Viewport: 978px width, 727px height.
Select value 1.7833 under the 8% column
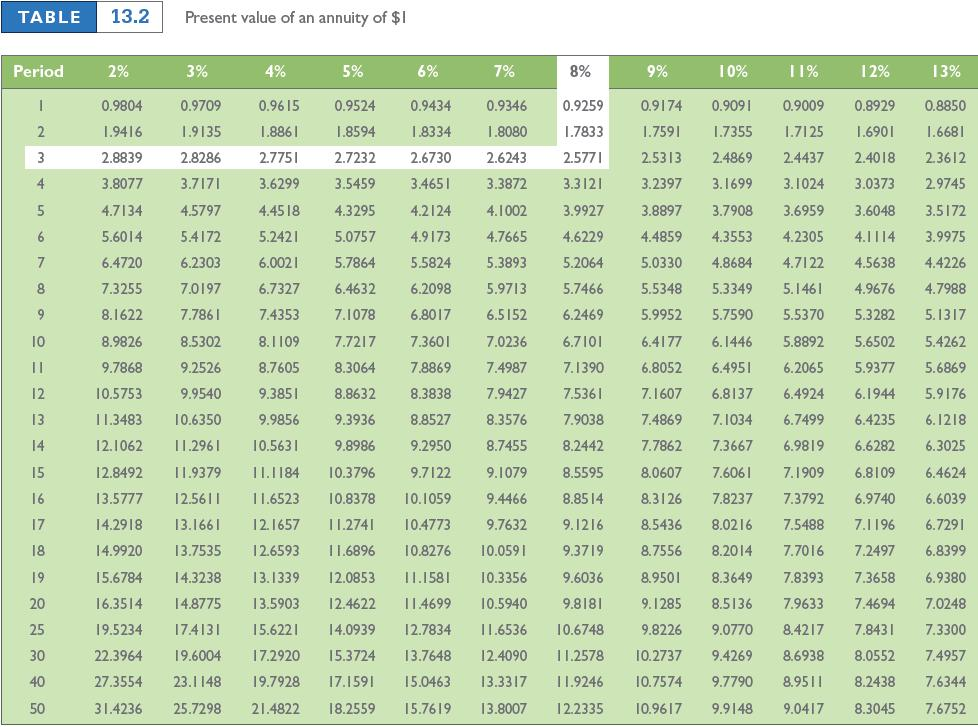tap(582, 128)
